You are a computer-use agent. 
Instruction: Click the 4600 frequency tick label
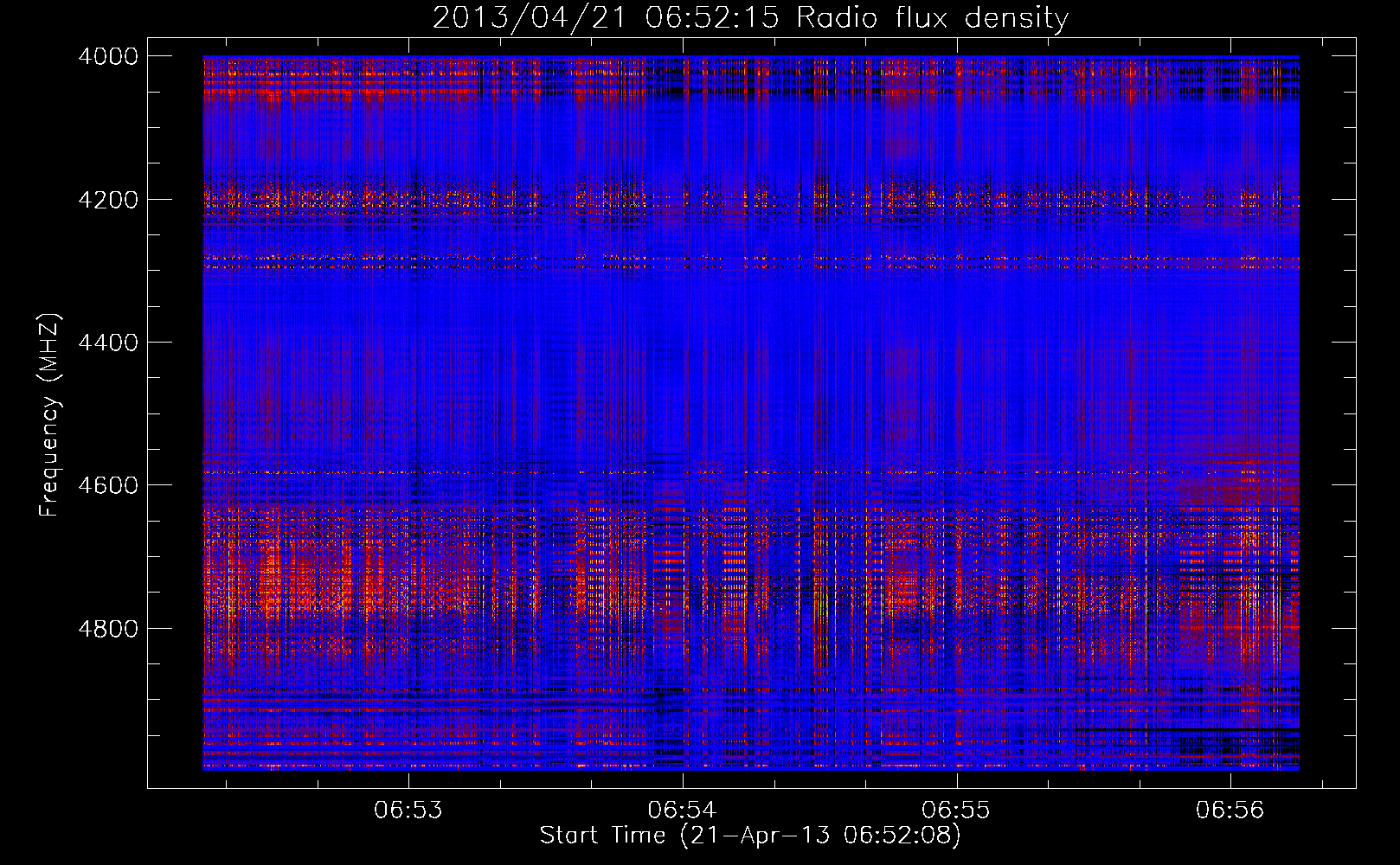tap(108, 485)
